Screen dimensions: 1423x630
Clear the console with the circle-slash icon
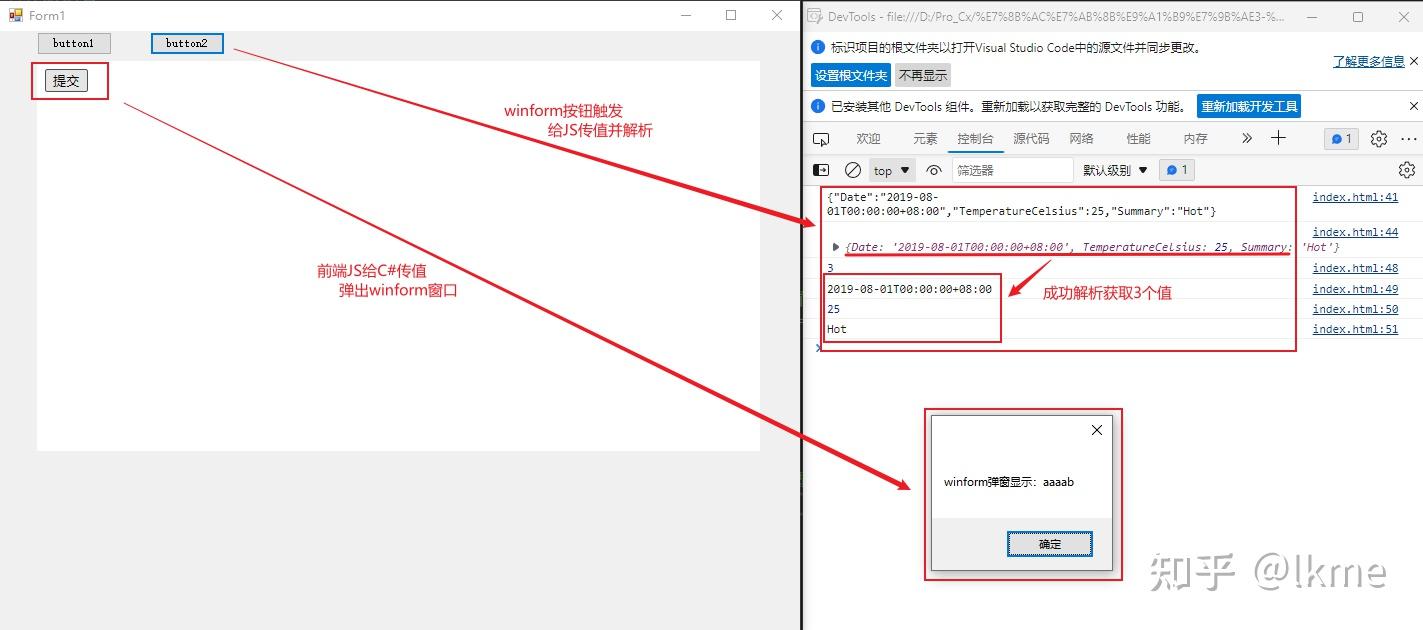(852, 169)
